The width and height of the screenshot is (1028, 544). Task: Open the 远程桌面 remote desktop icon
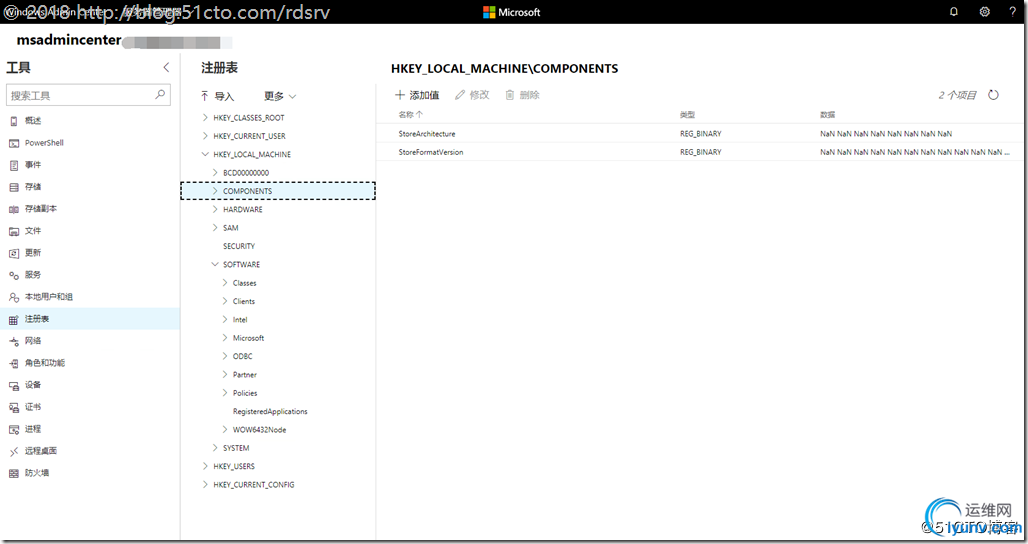click(x=14, y=451)
